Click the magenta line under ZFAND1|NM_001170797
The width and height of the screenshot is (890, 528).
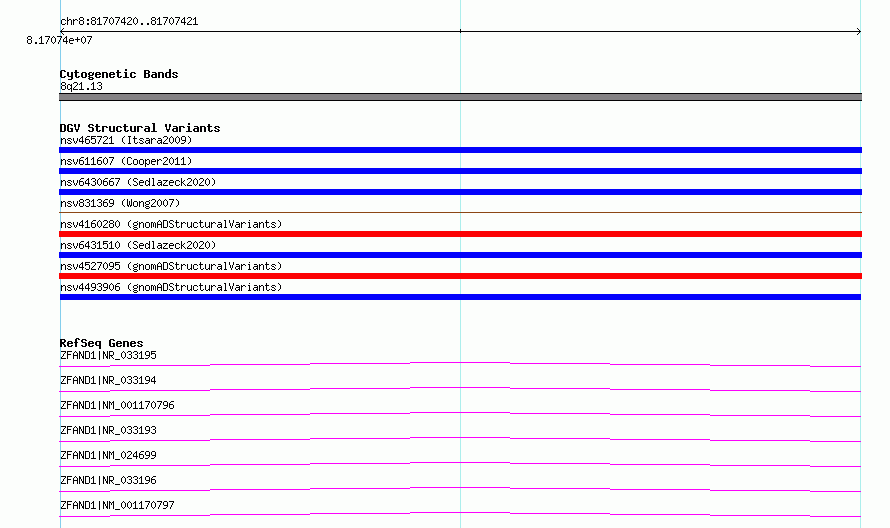pos(460,514)
